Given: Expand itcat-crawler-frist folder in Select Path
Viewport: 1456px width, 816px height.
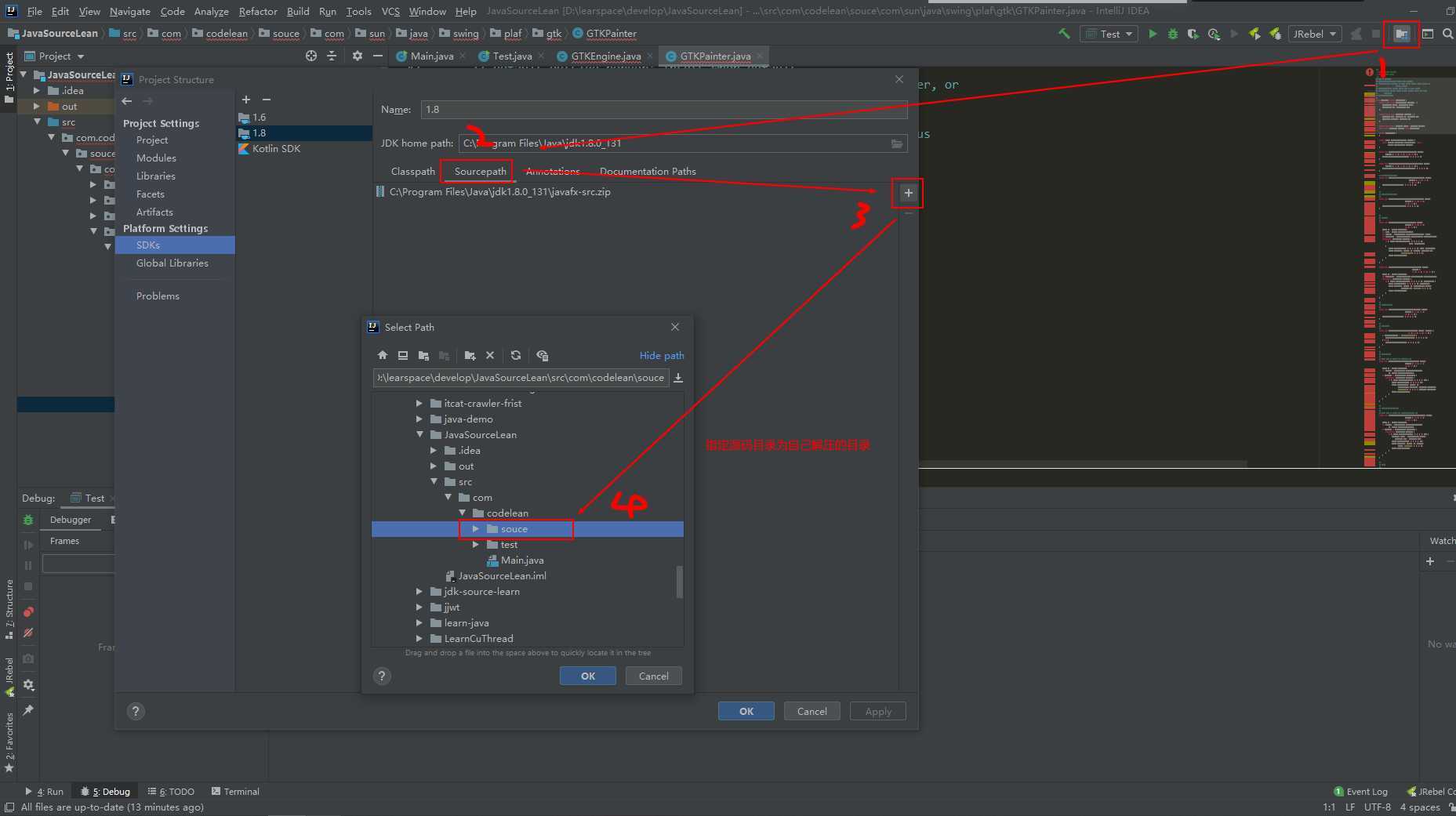Looking at the screenshot, I should click(x=419, y=404).
